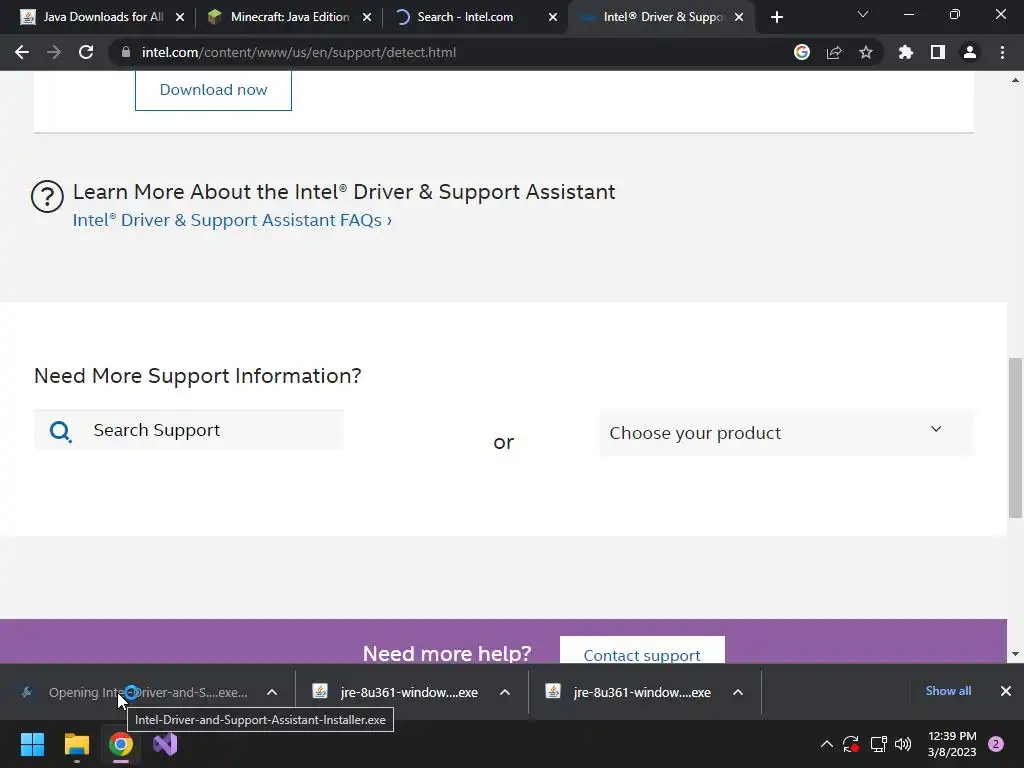This screenshot has width=1024, height=768.
Task: Expand the Choose your product dropdown
Action: pos(786,432)
